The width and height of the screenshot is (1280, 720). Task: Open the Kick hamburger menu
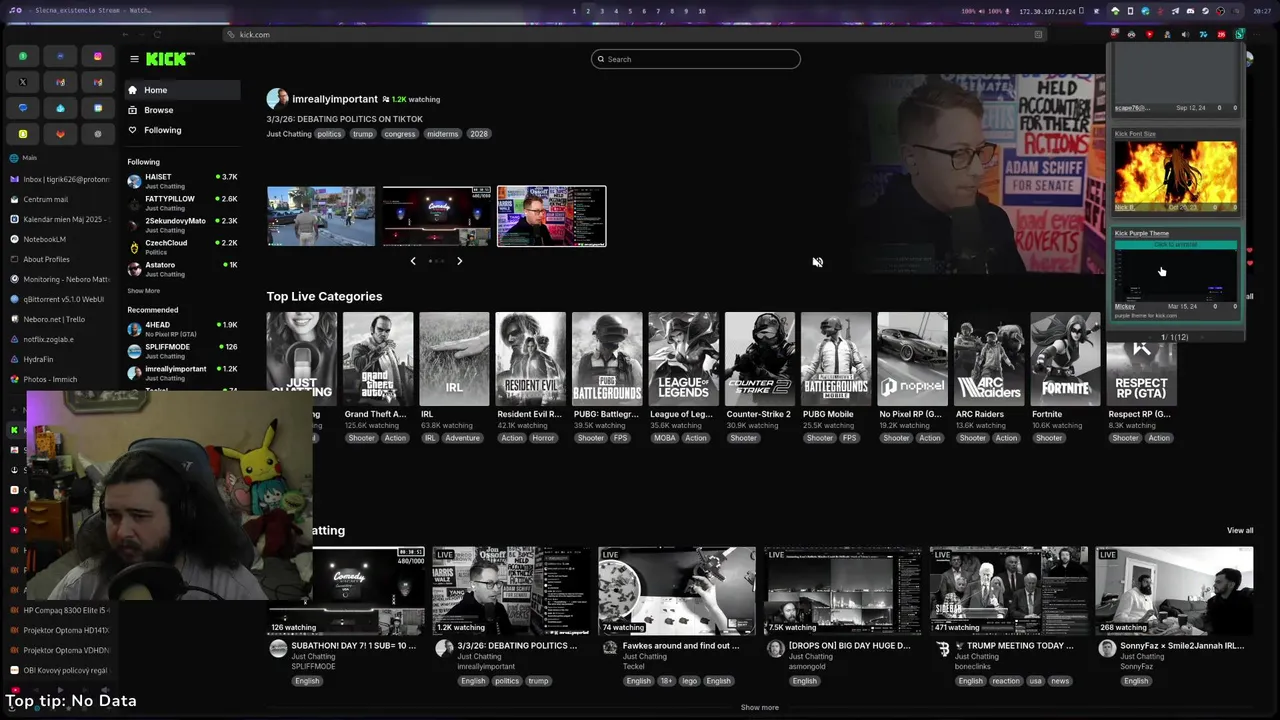pyautogui.click(x=134, y=59)
